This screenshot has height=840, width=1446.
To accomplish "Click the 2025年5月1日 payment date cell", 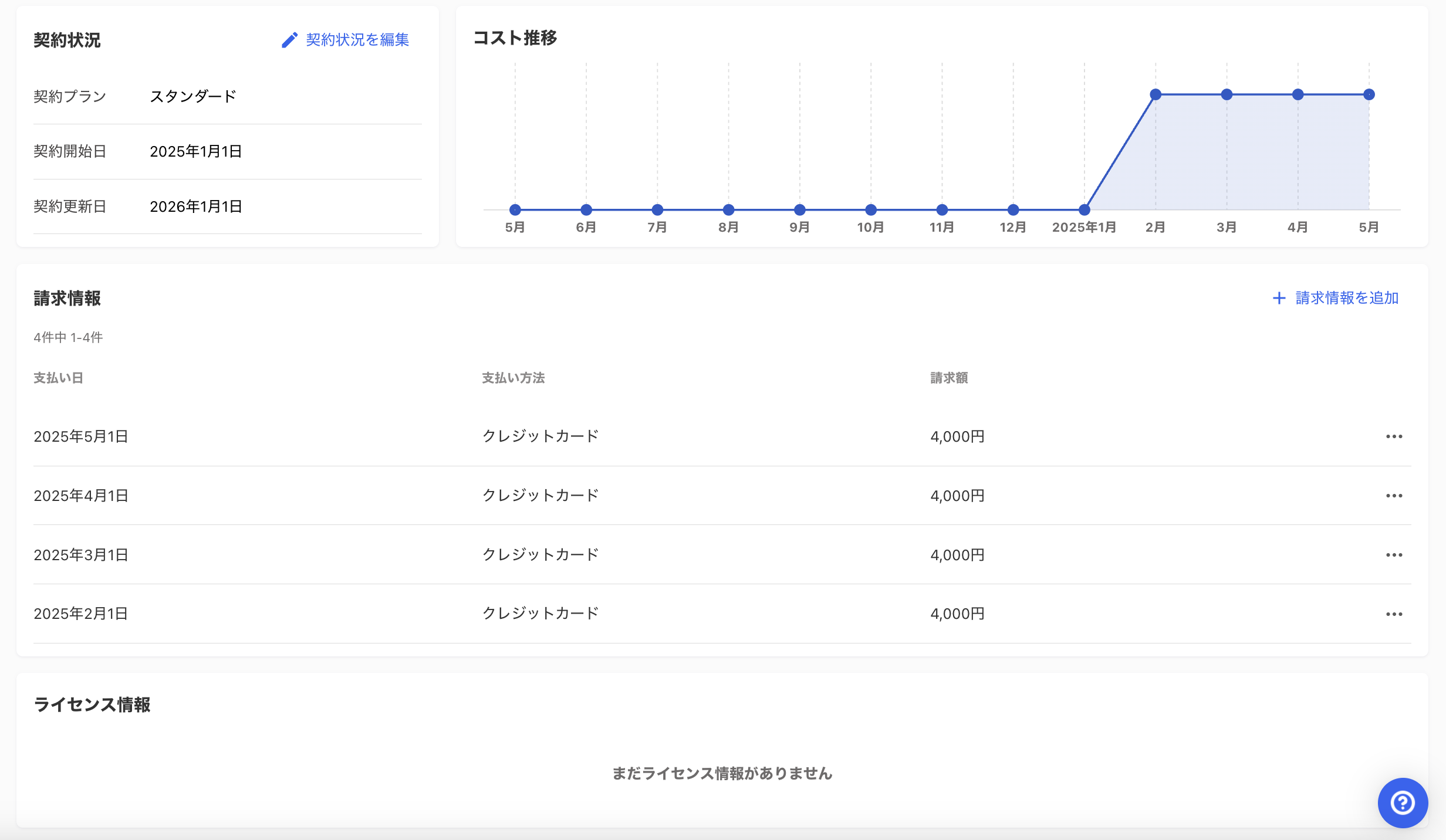I will [x=81, y=436].
